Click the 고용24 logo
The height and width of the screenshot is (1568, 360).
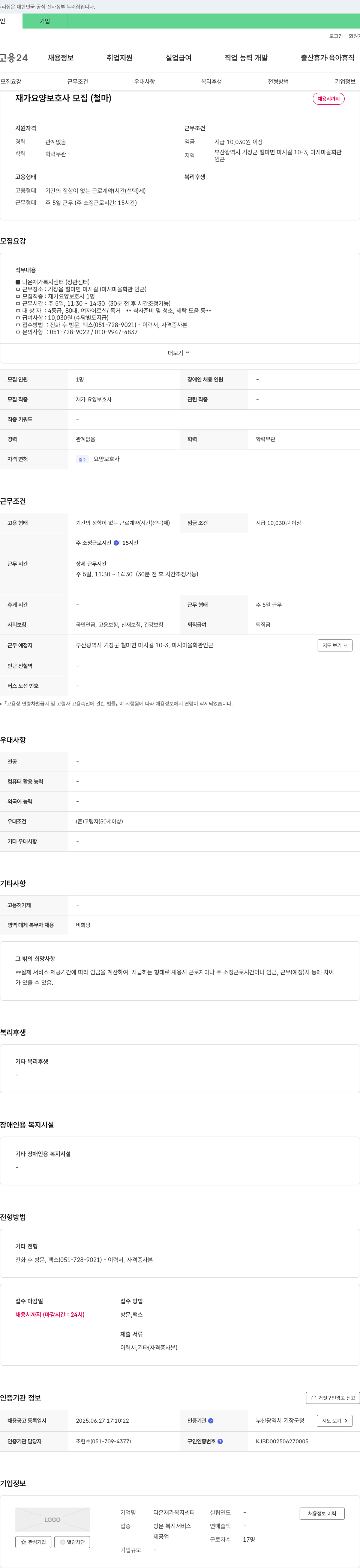[14, 58]
